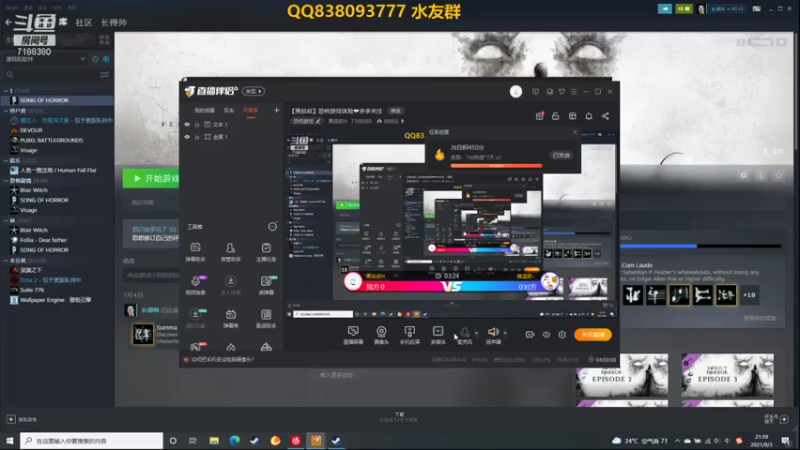Open the Steam 社区 menu
The height and width of the screenshot is (450, 800).
84,22
